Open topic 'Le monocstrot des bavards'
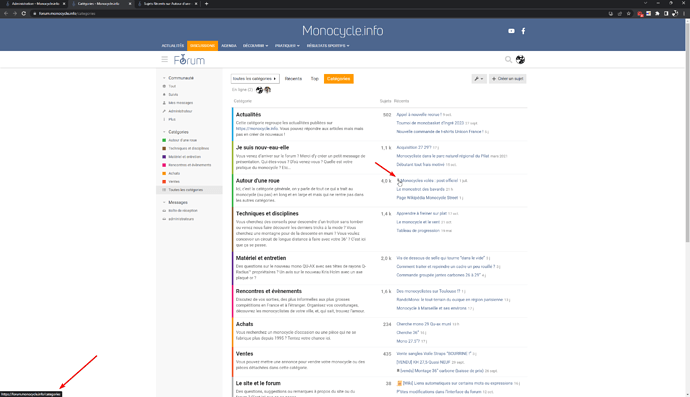This screenshot has width=690, height=397. 420,189
